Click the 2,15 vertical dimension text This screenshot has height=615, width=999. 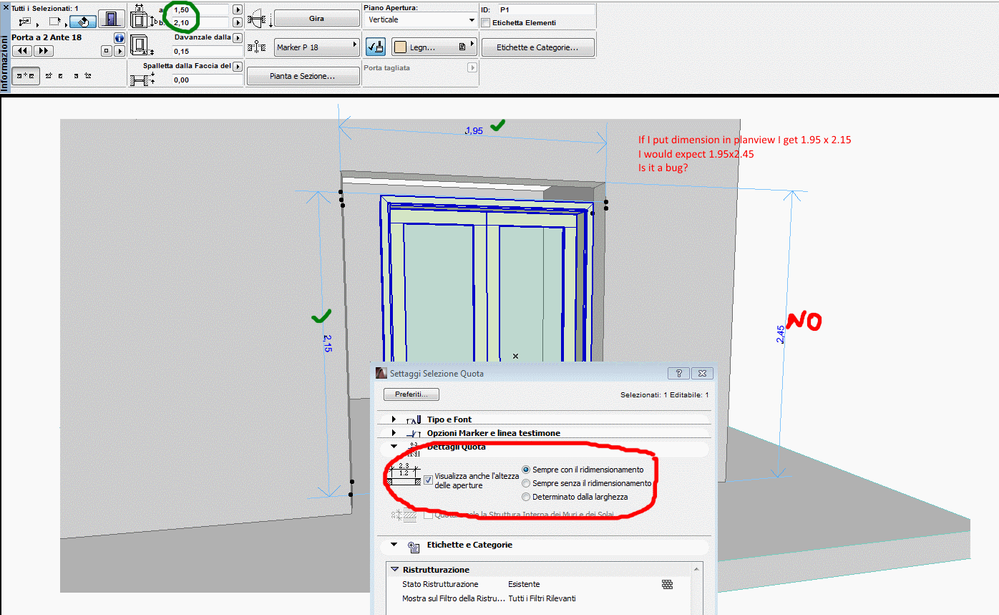pos(327,344)
